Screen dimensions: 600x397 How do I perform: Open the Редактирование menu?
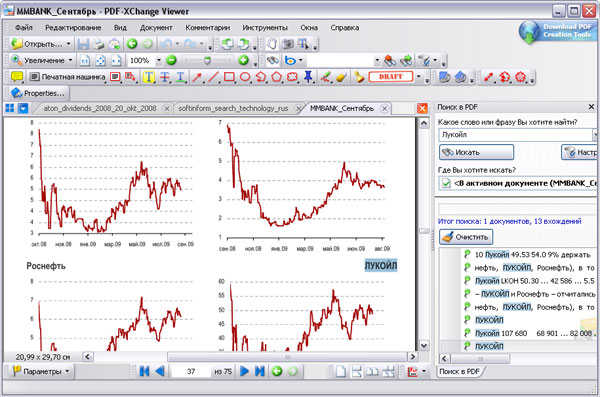coord(73,28)
